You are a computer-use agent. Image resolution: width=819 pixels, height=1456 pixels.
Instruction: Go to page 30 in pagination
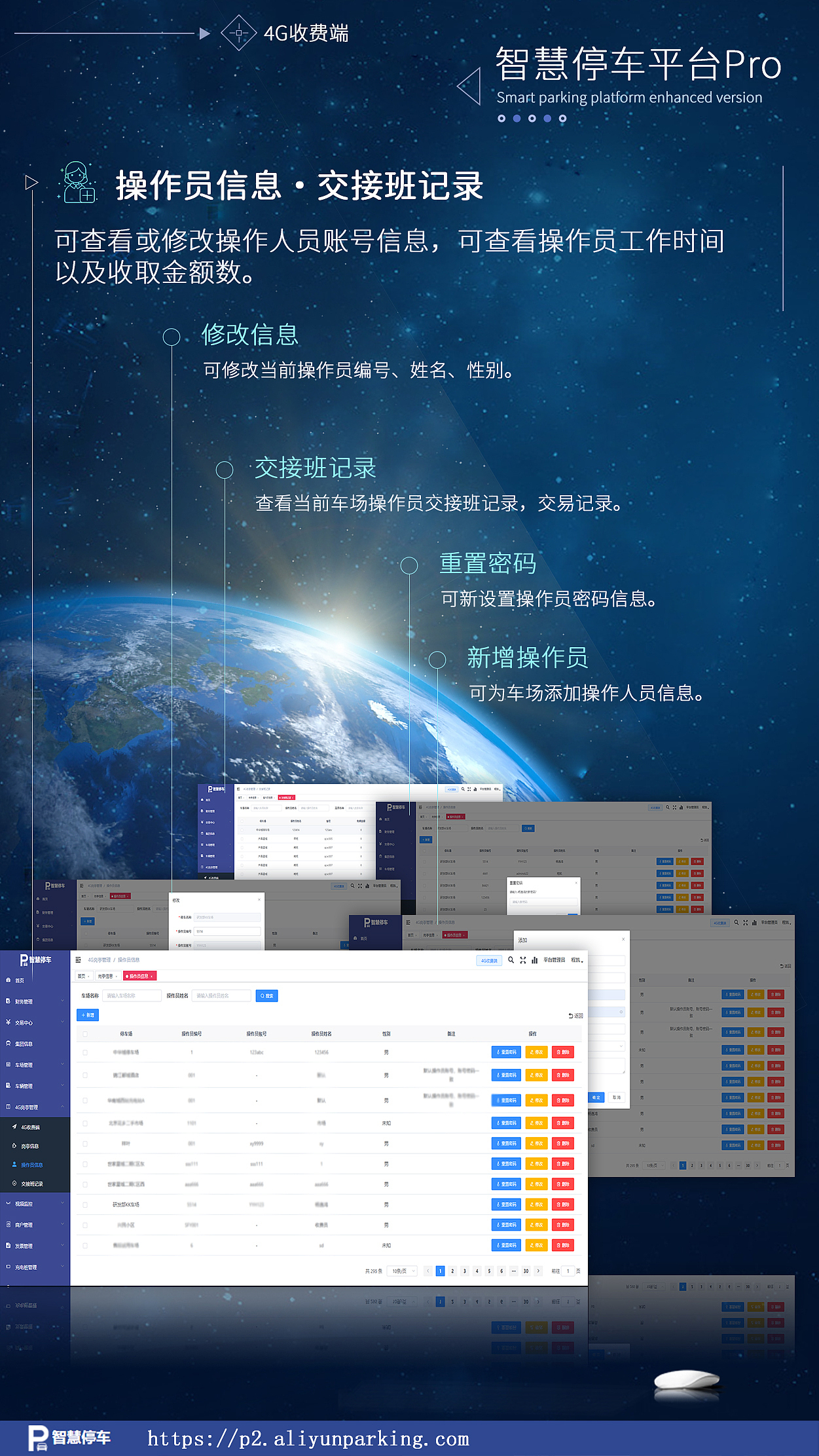coord(526,1271)
